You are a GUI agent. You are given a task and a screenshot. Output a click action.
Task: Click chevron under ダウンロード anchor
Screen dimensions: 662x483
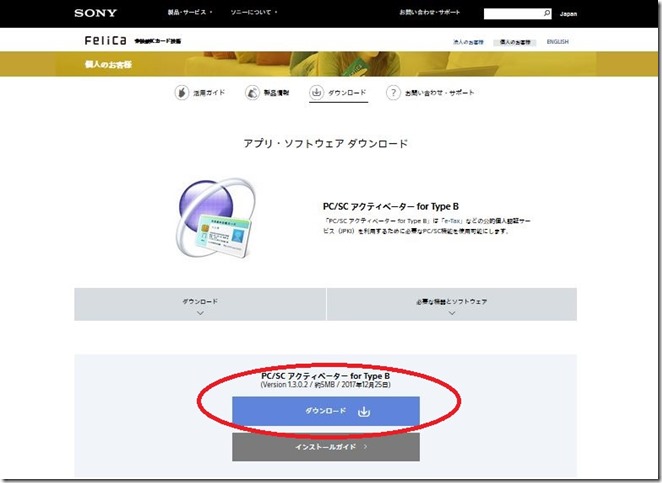pyautogui.click(x=201, y=313)
